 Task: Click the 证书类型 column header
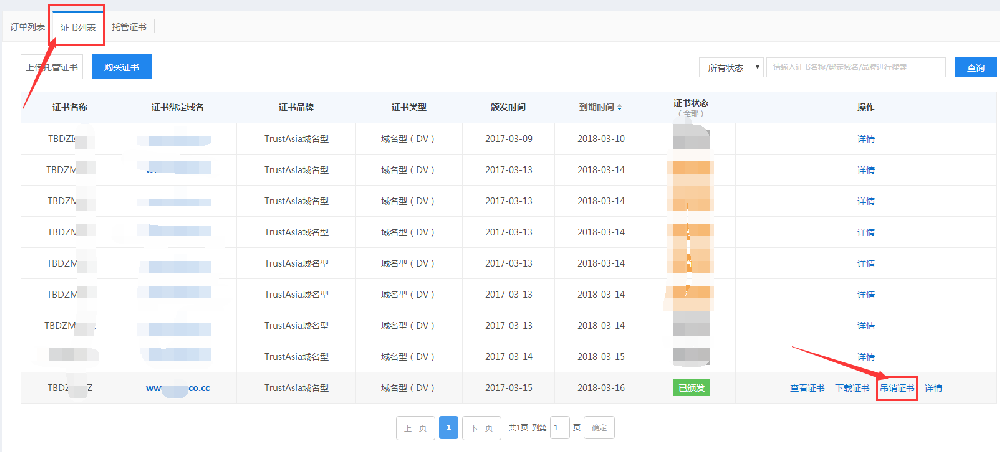tap(408, 107)
